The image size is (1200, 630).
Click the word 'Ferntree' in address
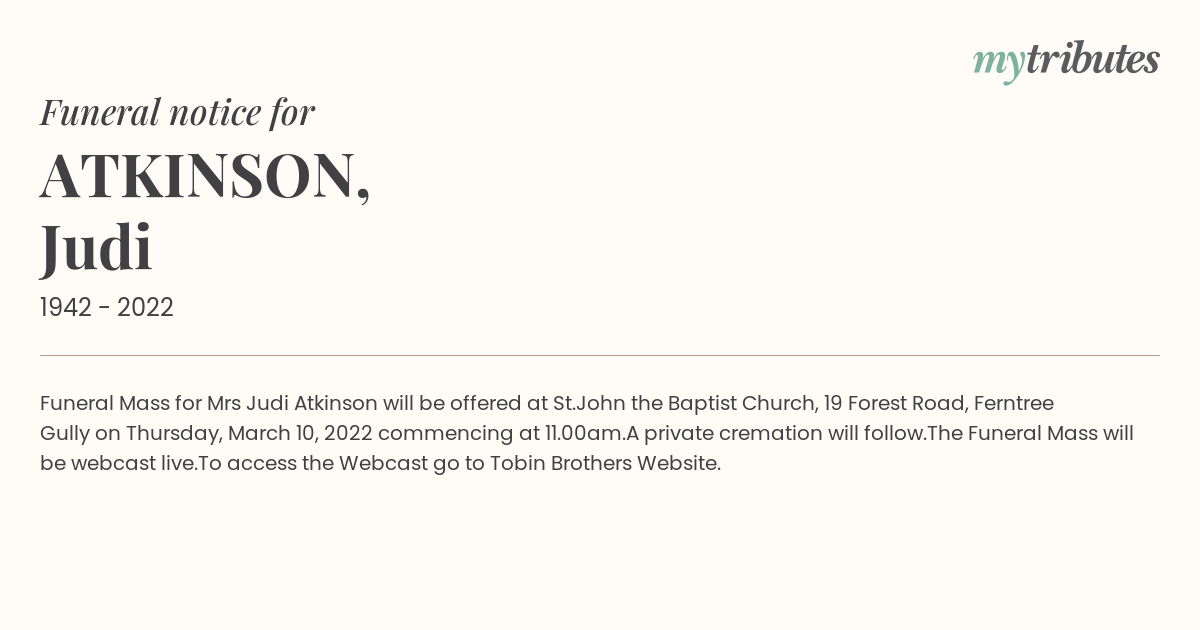click(1013, 403)
